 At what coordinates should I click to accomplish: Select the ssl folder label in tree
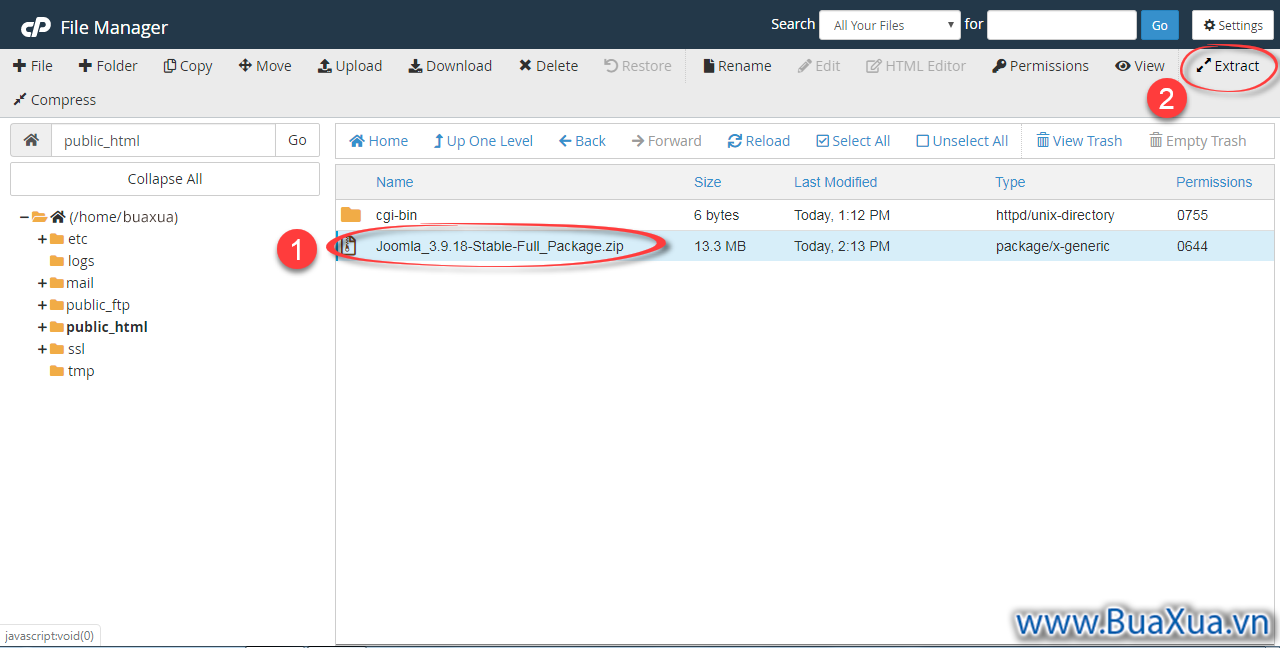(x=76, y=349)
